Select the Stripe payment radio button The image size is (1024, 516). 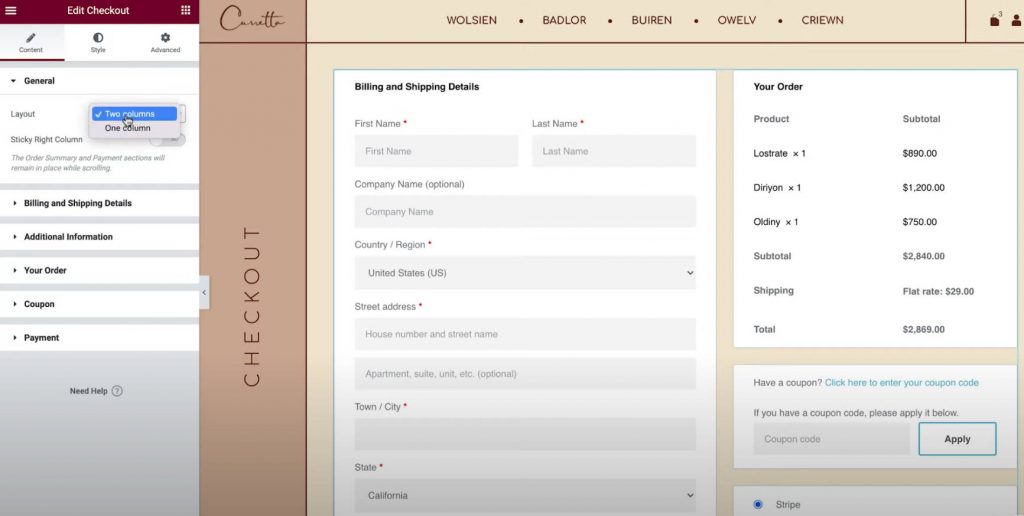[757, 504]
